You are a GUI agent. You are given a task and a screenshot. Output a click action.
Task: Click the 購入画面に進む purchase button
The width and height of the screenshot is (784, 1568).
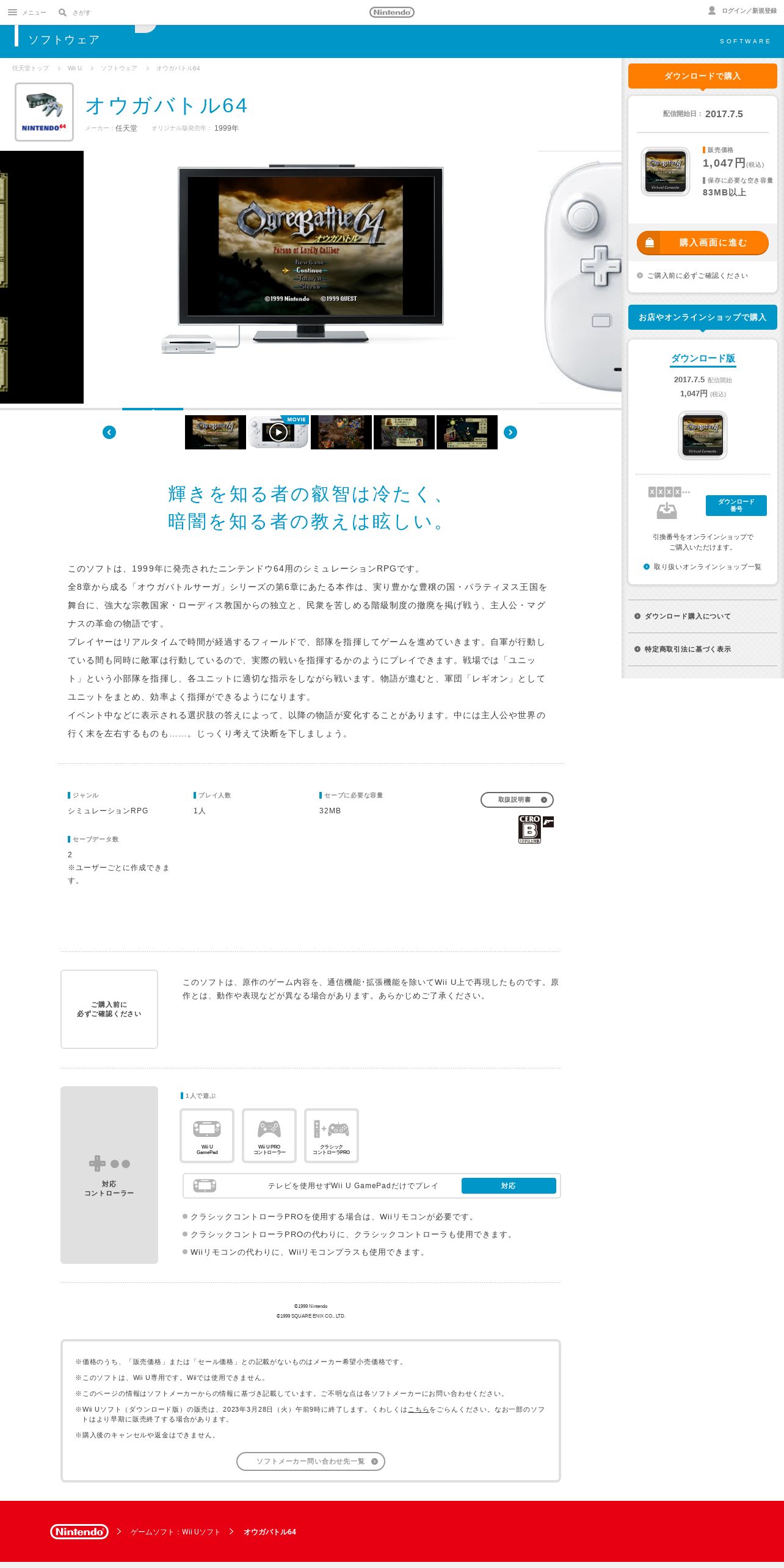tap(703, 242)
